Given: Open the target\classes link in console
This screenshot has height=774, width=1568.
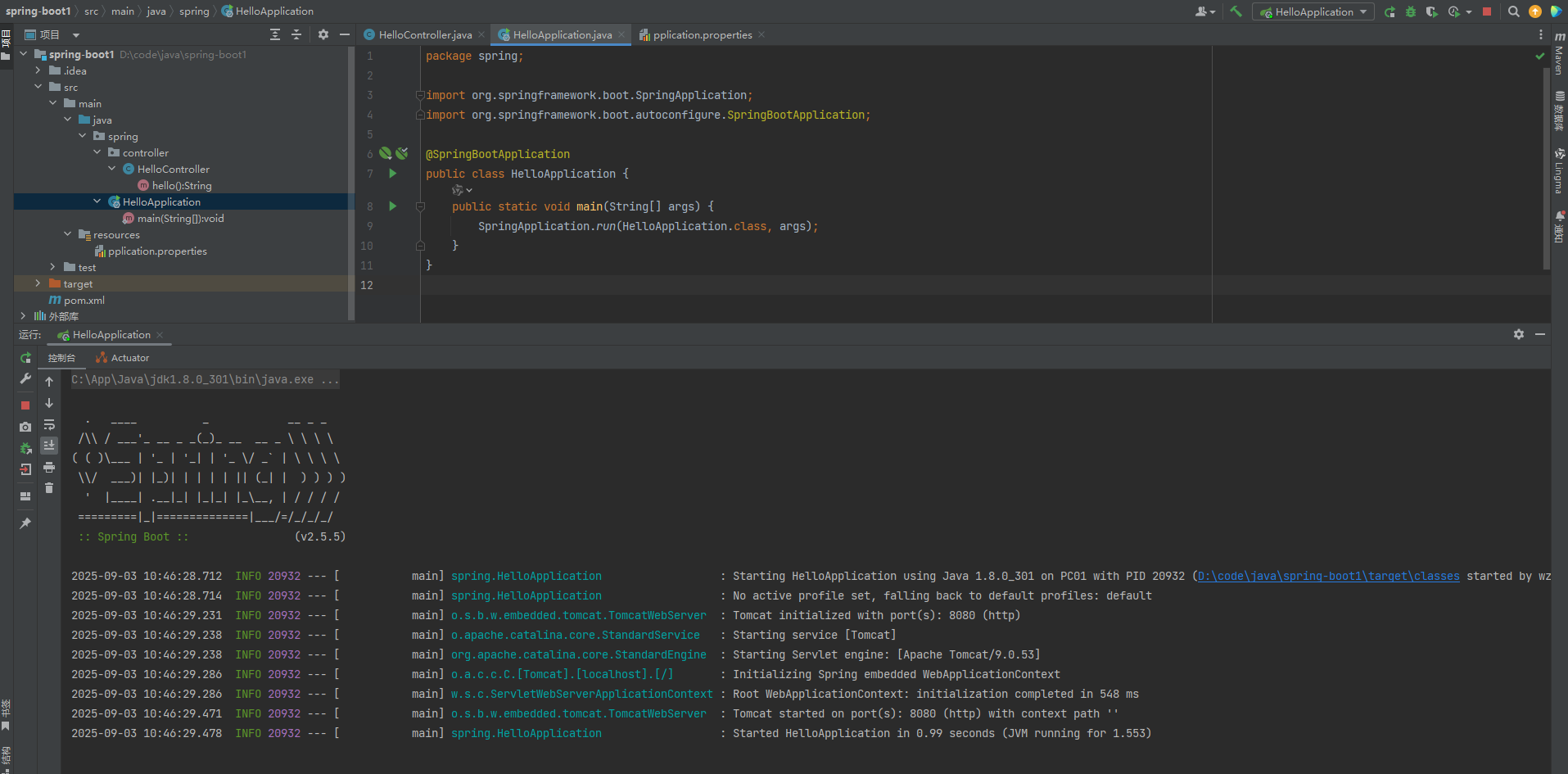Looking at the screenshot, I should (x=1328, y=576).
